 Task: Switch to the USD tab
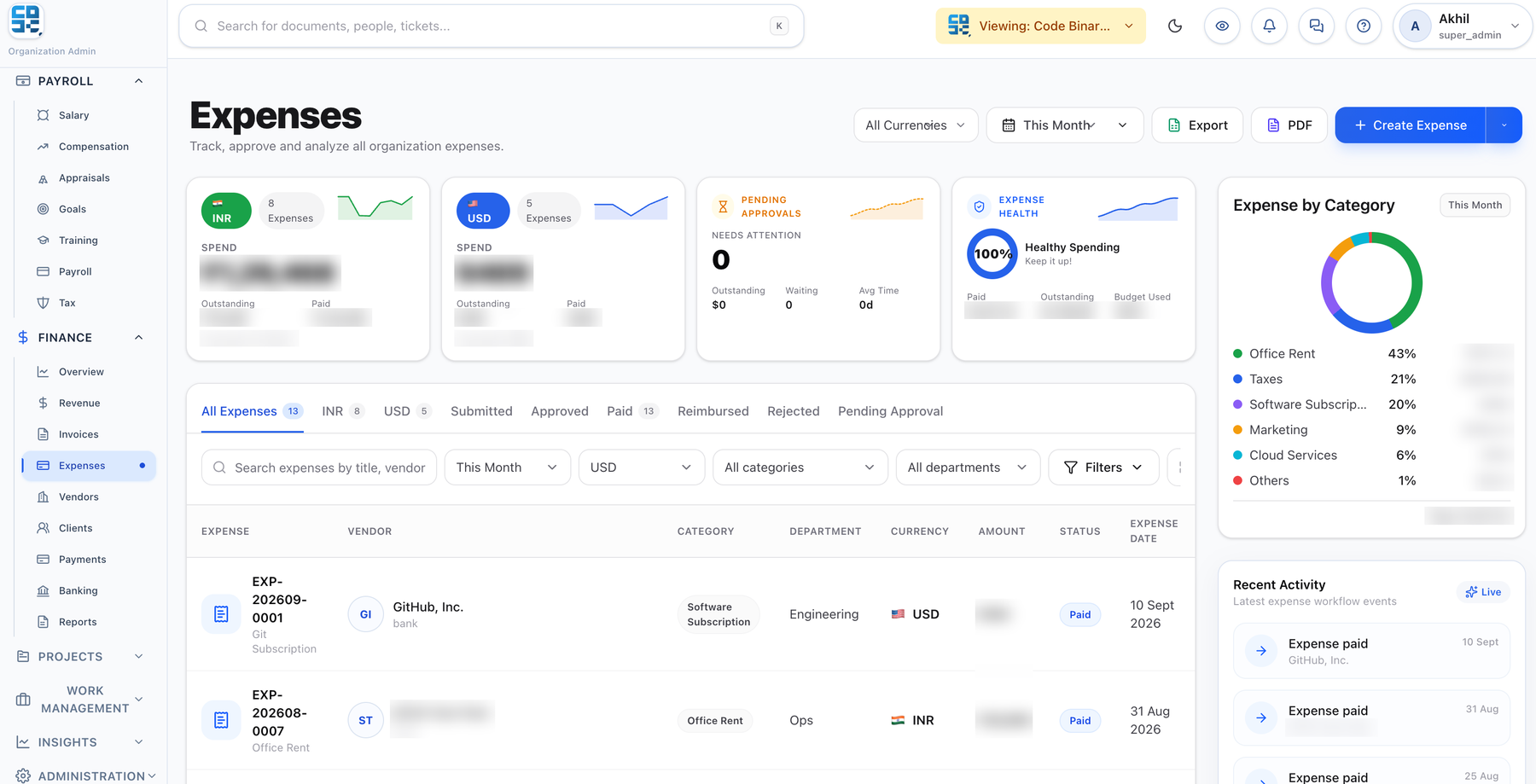pos(408,411)
